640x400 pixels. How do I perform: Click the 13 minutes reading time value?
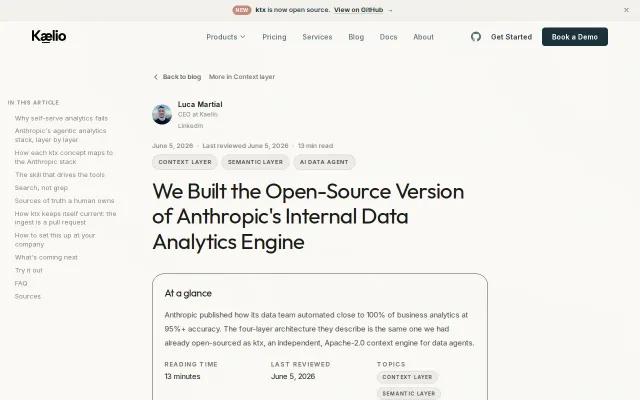[182, 376]
